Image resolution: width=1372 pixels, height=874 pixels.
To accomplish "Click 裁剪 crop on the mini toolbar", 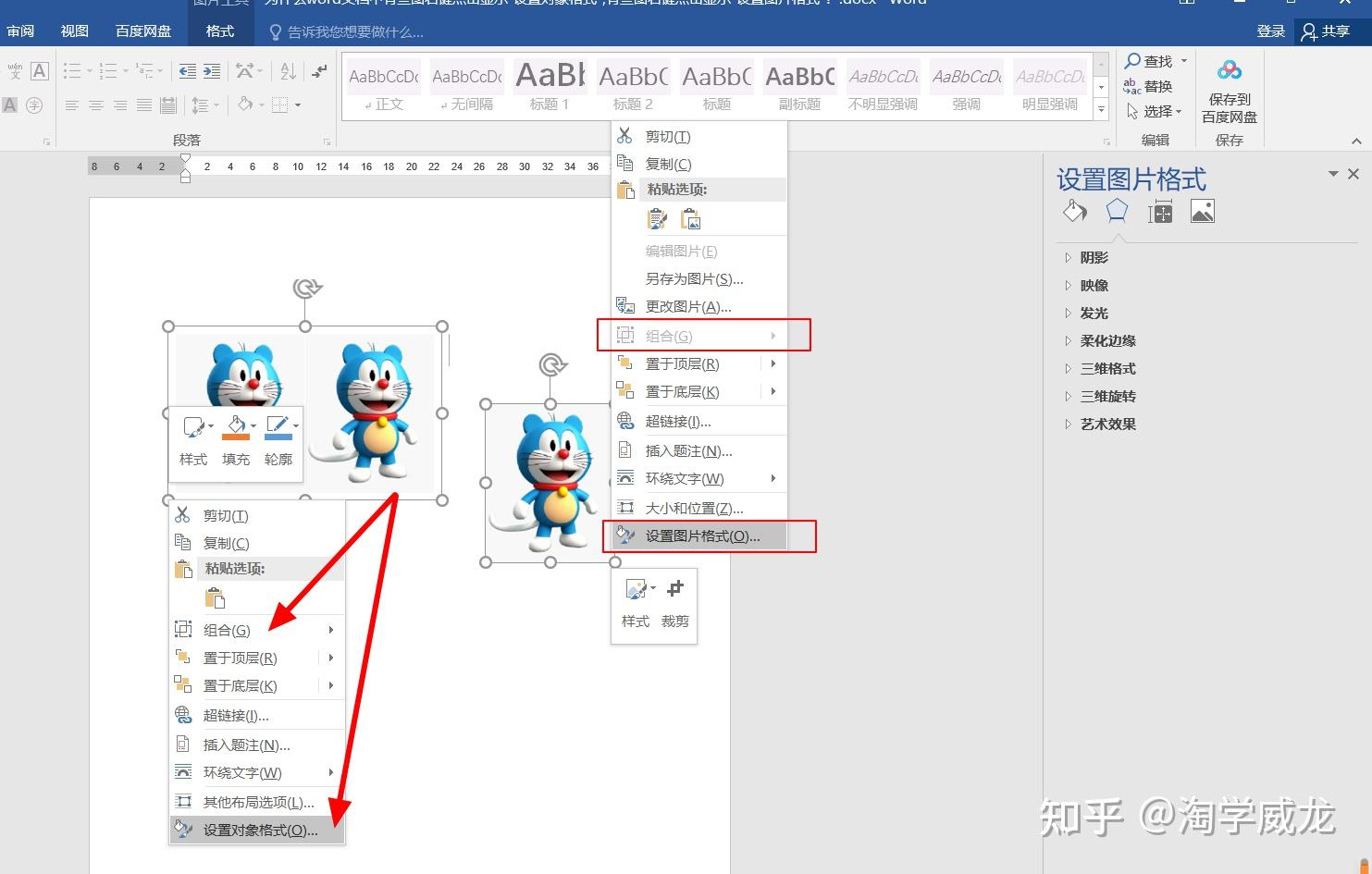I will point(675,603).
